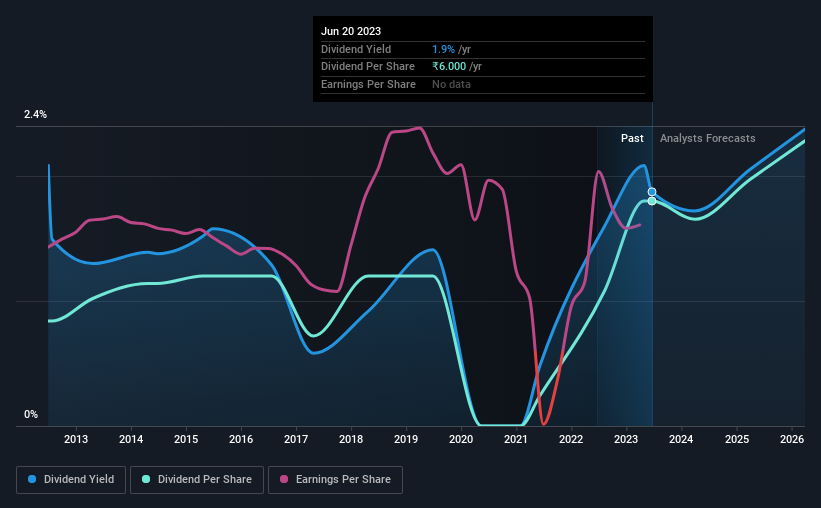This screenshot has width=821, height=508.
Task: Select the 2015 label on the x-axis
Action: (x=186, y=439)
